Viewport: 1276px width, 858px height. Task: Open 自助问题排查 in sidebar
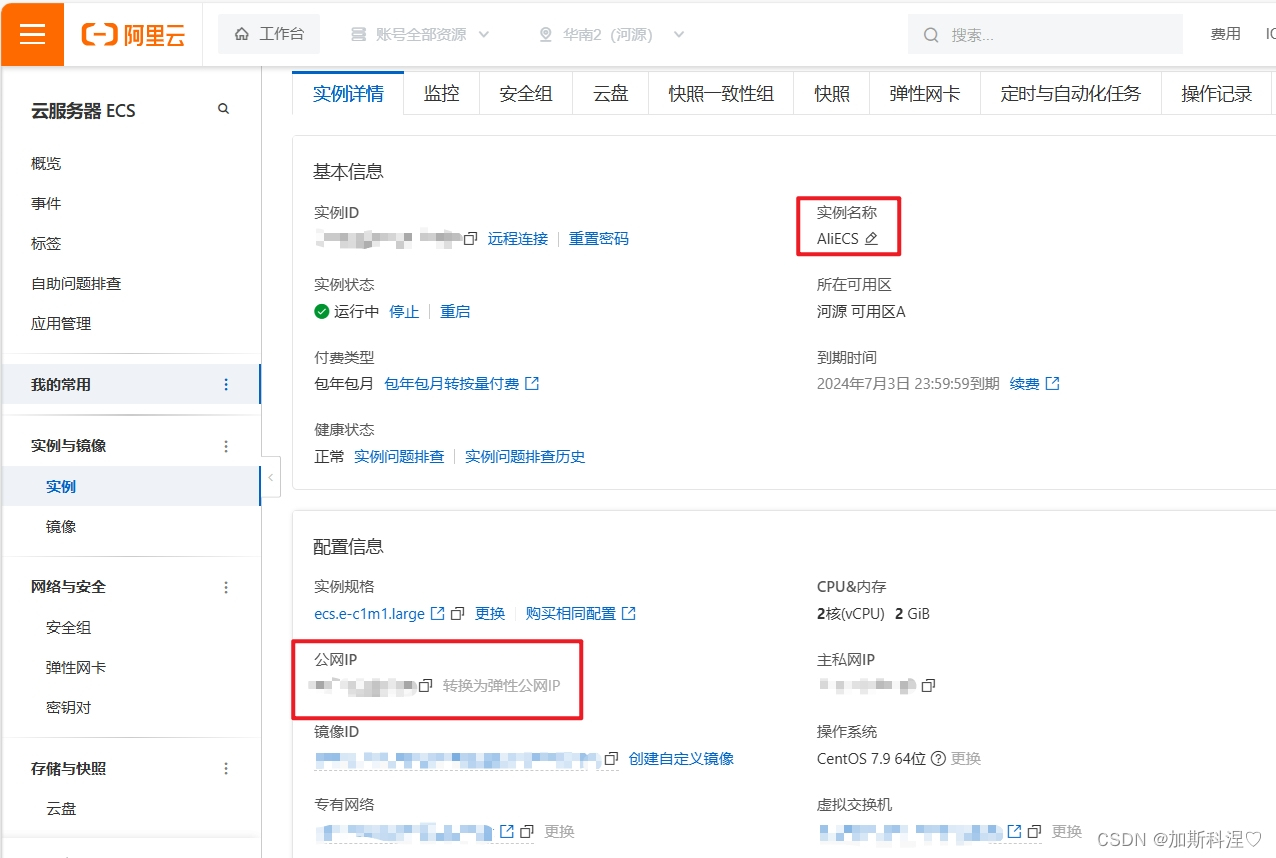tap(76, 284)
